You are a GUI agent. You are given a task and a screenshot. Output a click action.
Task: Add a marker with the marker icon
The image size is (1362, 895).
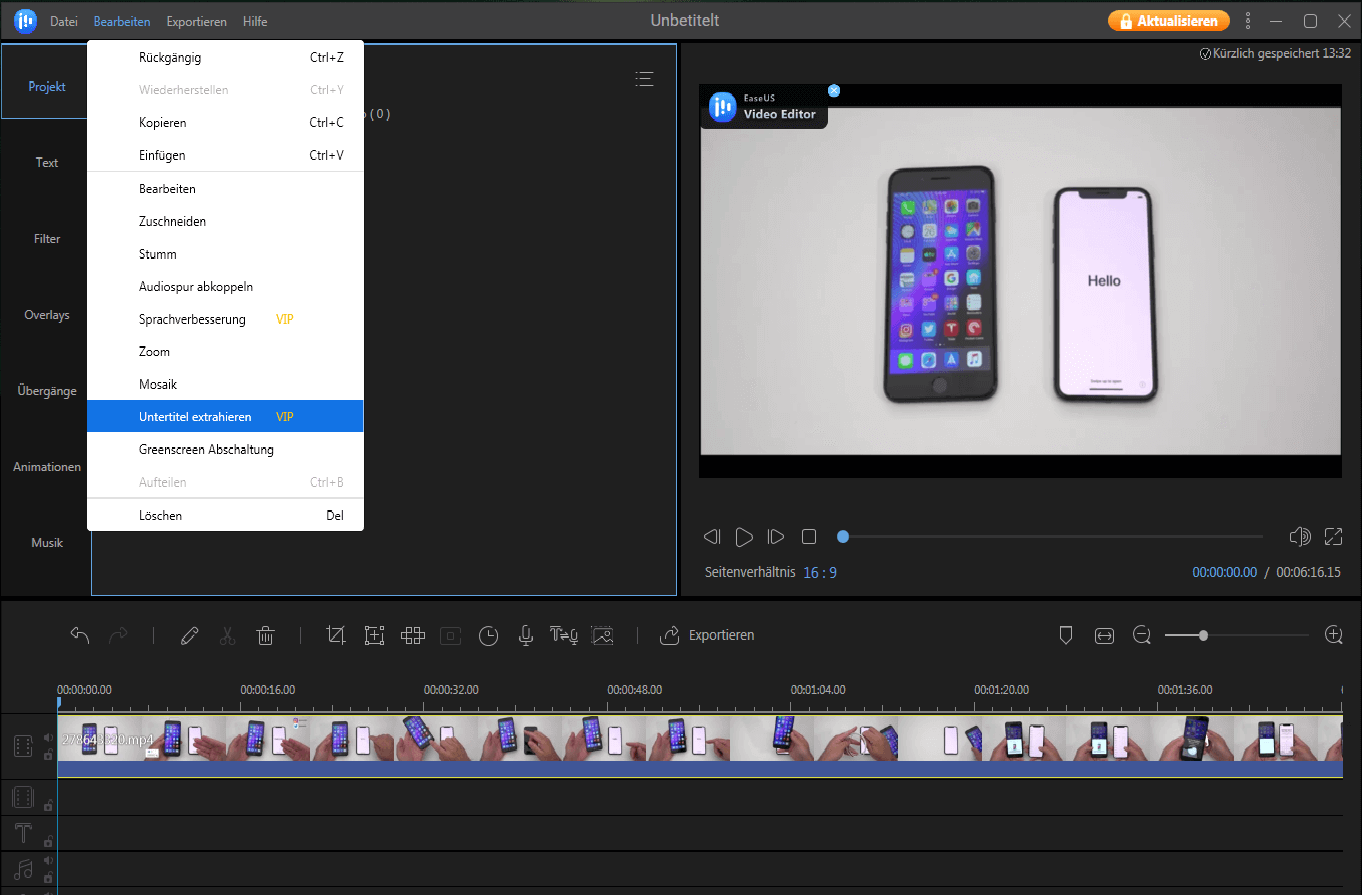click(1066, 636)
